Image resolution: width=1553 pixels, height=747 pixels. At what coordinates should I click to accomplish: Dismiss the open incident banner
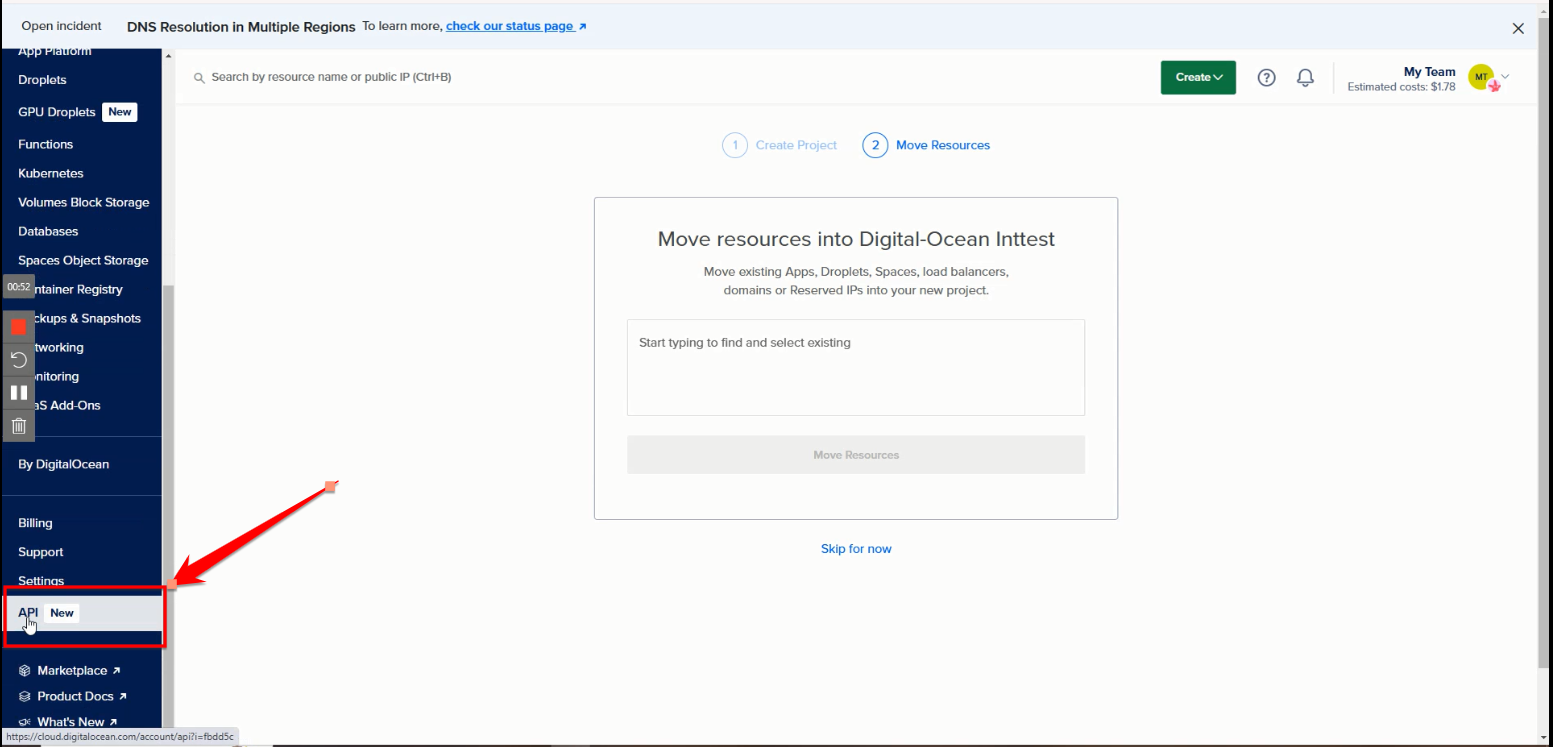tap(1518, 28)
